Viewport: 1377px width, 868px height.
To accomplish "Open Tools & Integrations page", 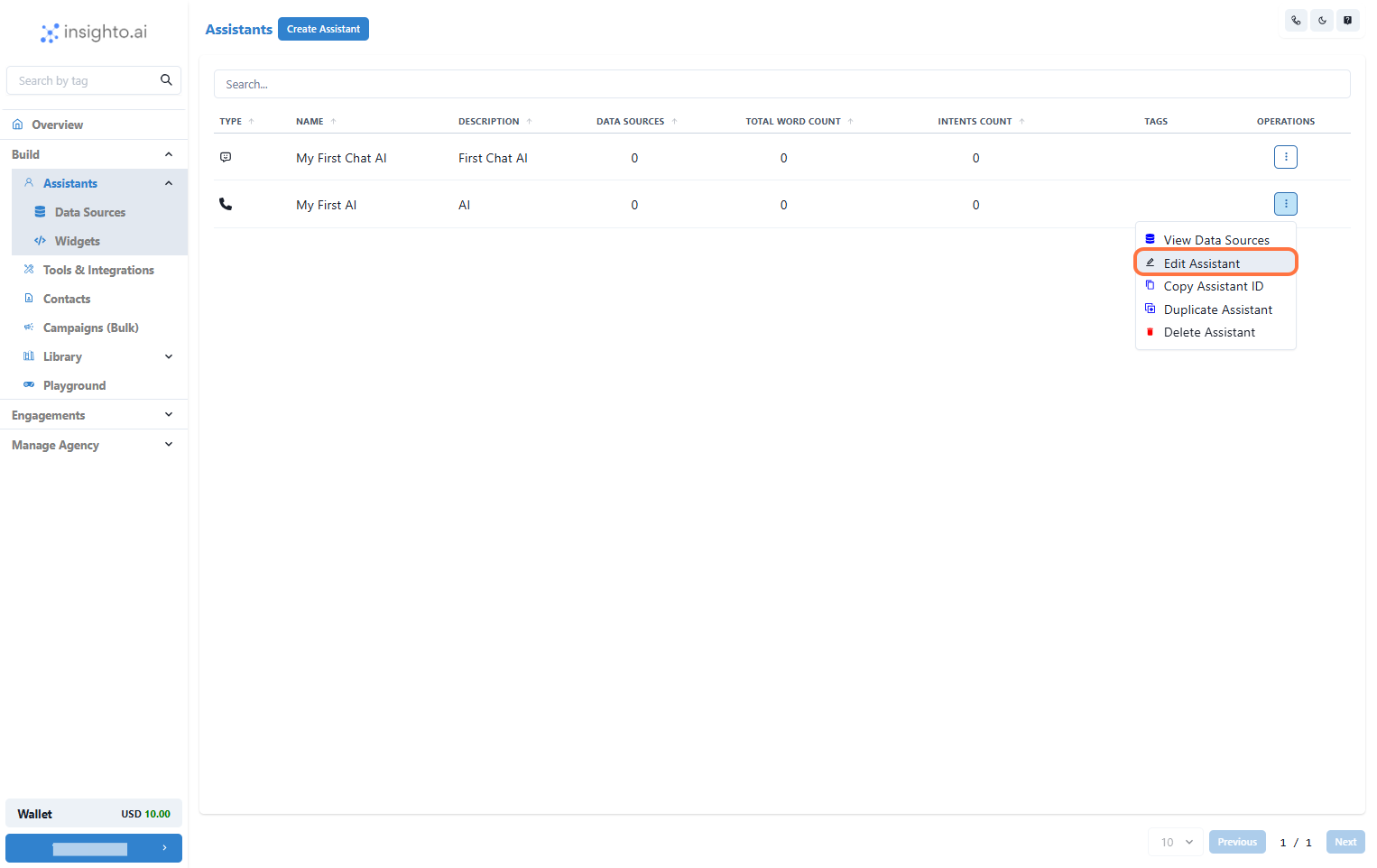I will point(98,270).
